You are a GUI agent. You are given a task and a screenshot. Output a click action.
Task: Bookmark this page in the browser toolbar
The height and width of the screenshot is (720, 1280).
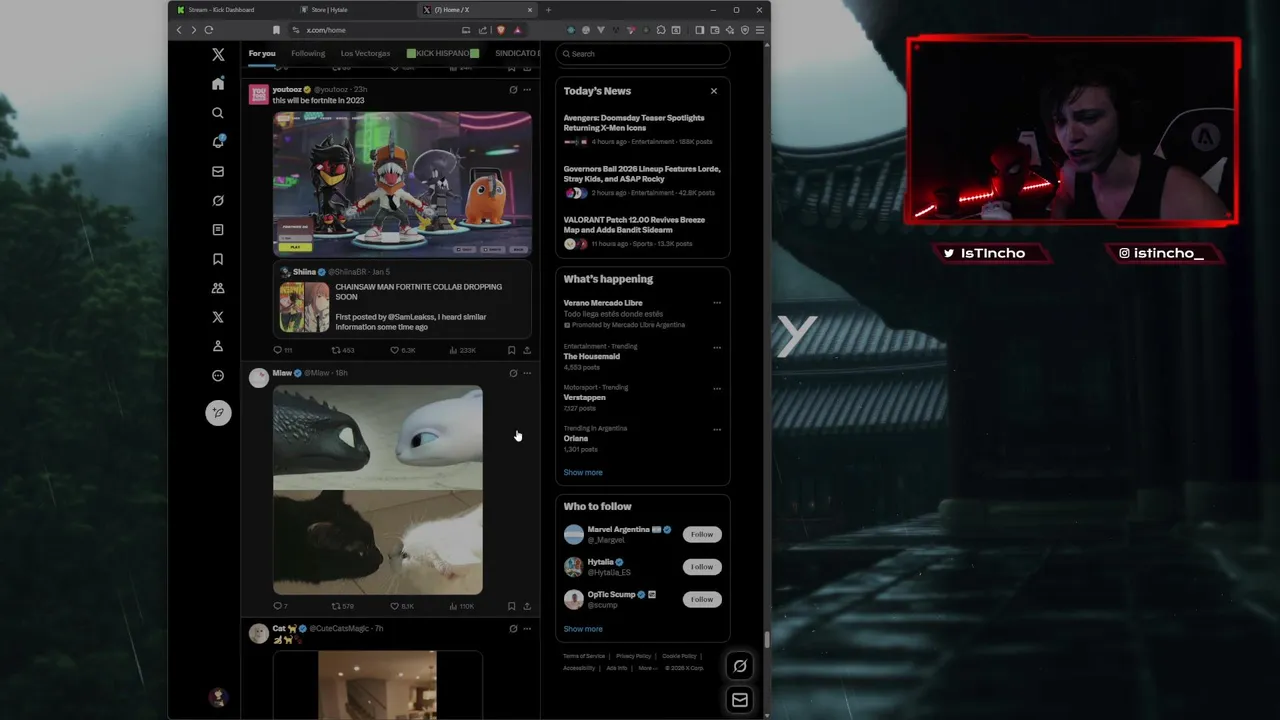276,30
